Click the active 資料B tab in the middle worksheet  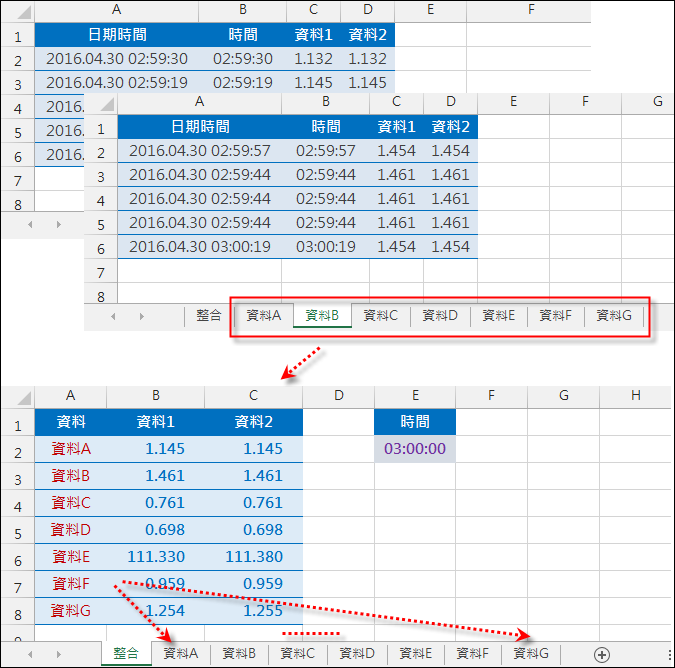[x=322, y=315]
